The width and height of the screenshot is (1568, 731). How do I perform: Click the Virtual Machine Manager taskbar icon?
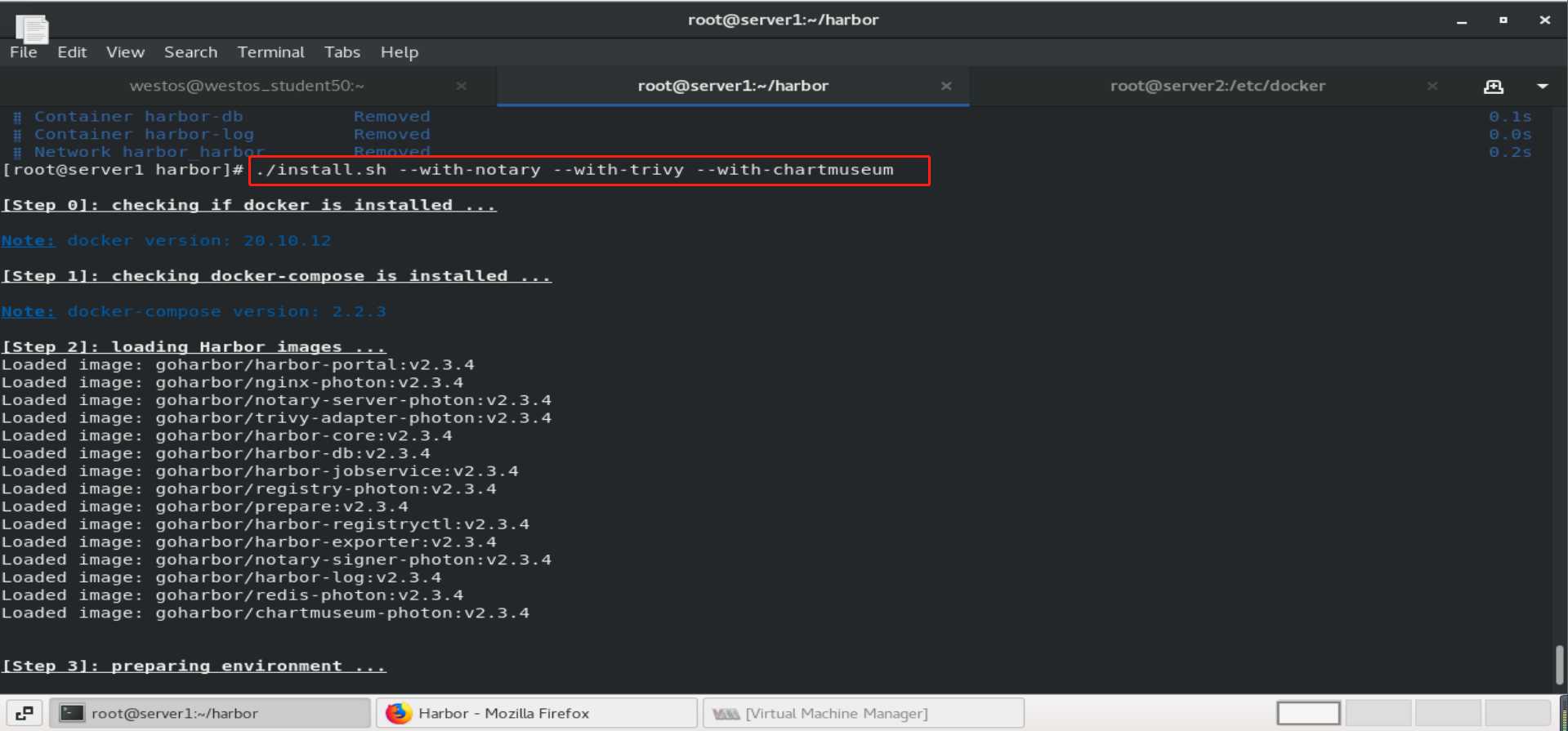[726, 714]
